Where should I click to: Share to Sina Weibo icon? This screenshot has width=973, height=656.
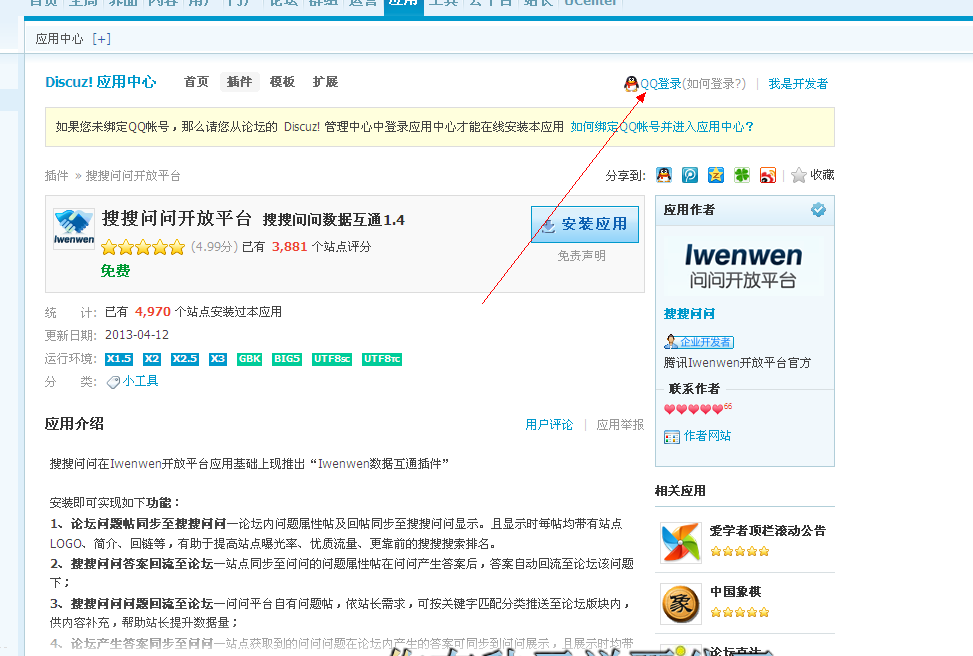(768, 175)
